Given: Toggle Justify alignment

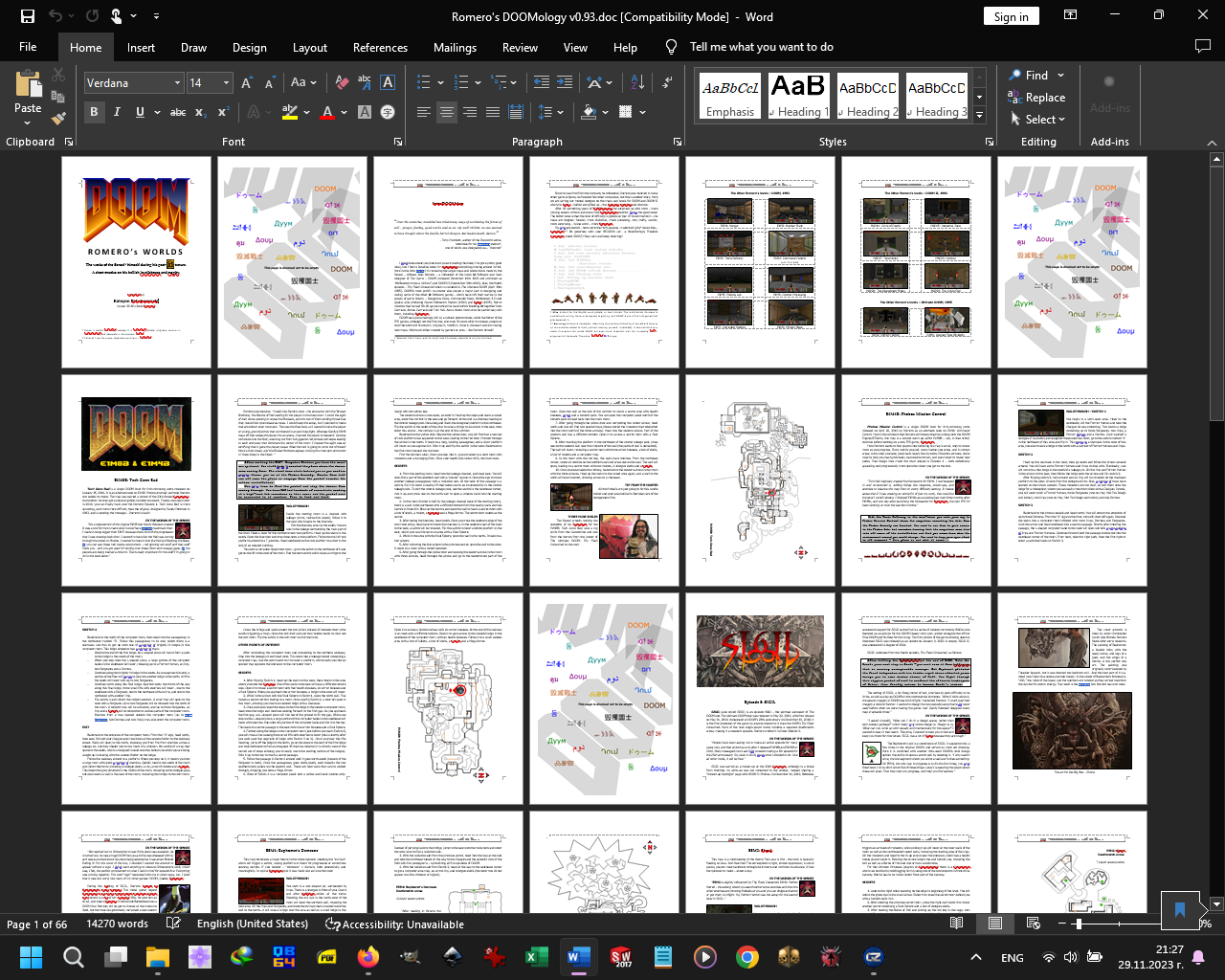Looking at the screenshot, I should pyautogui.click(x=493, y=112).
